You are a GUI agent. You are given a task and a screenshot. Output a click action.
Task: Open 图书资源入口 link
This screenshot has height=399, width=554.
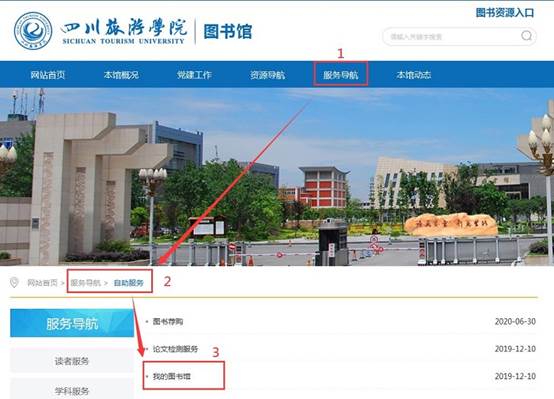click(505, 13)
